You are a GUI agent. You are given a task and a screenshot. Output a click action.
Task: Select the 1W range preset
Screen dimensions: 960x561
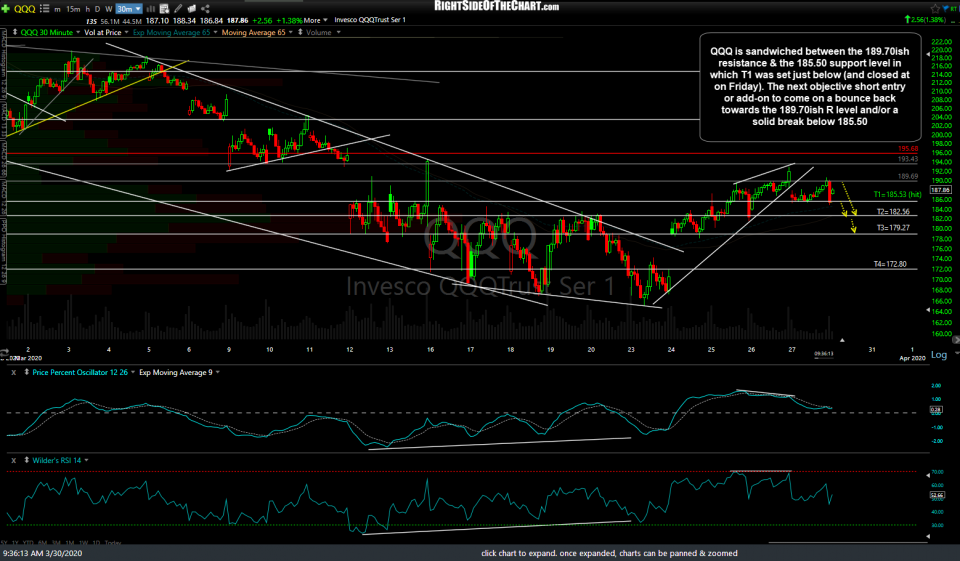[x=83, y=543]
